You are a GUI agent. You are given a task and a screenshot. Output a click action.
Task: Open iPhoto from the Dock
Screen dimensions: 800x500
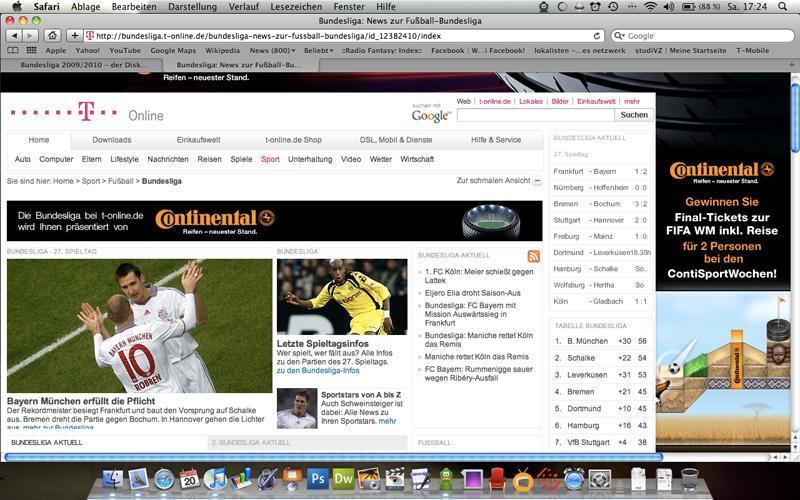coord(368,479)
